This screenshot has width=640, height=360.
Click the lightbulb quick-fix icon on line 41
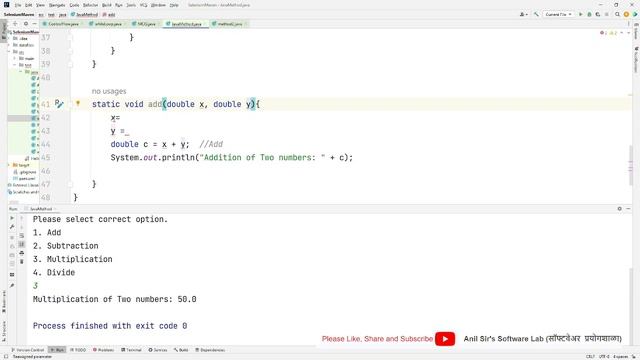78,104
